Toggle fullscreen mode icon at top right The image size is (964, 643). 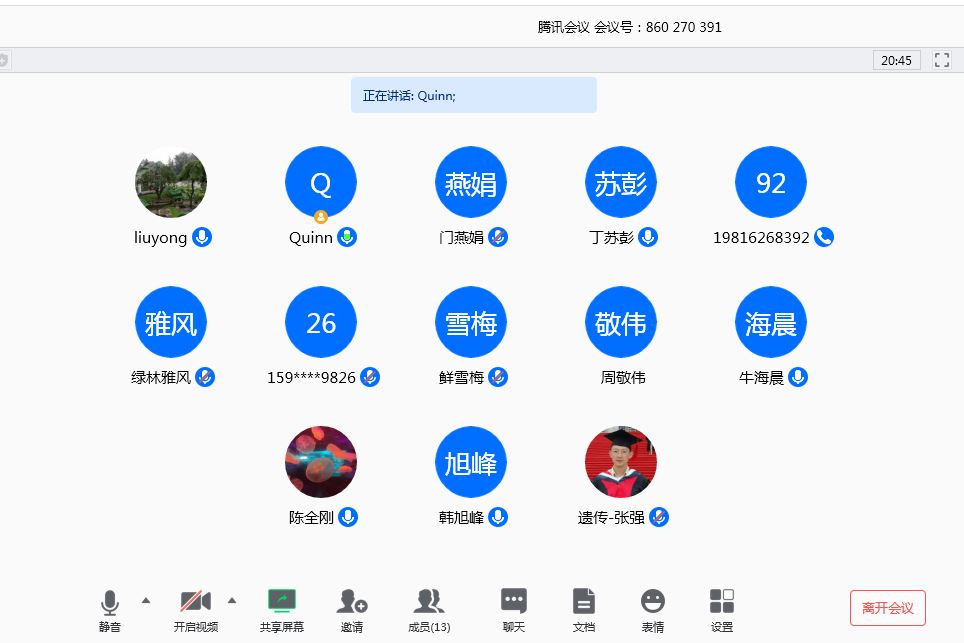tap(942, 60)
